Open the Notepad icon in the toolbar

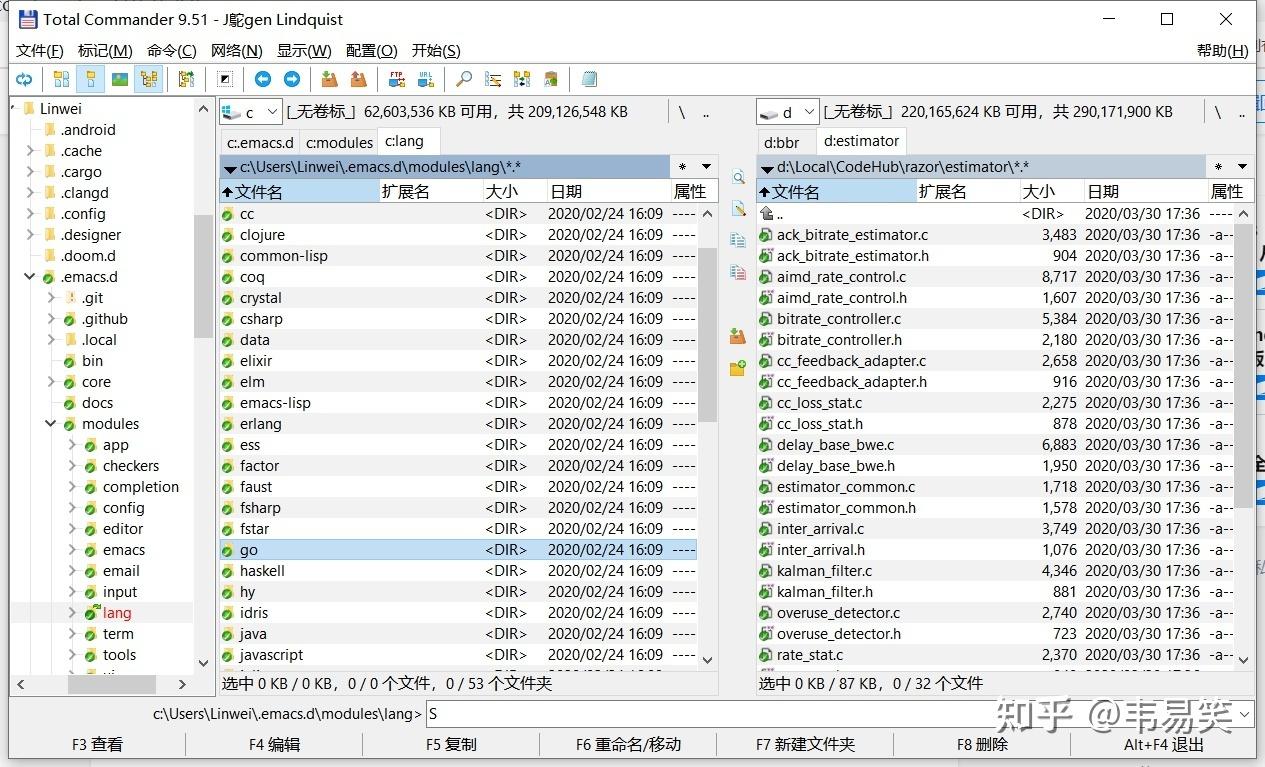pyautogui.click(x=589, y=79)
